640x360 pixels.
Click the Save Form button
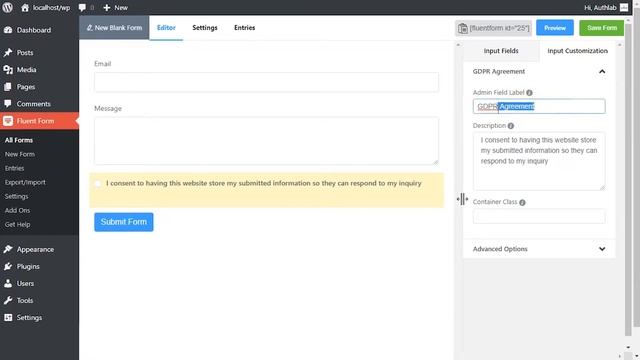(602, 28)
